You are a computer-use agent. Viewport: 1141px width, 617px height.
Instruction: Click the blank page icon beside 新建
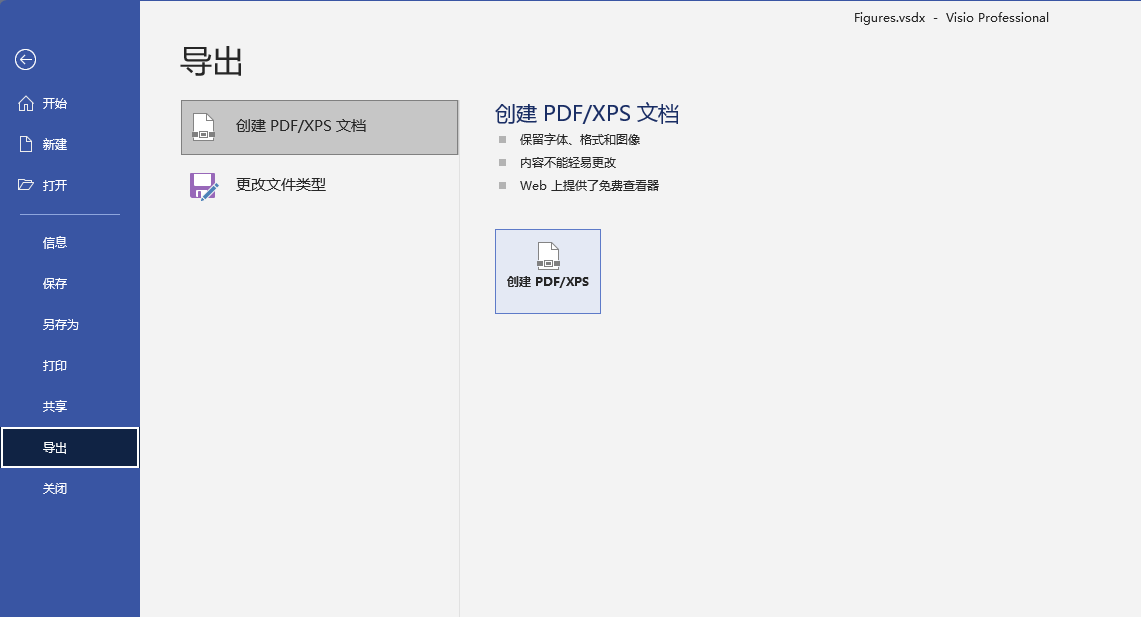pyautogui.click(x=25, y=144)
